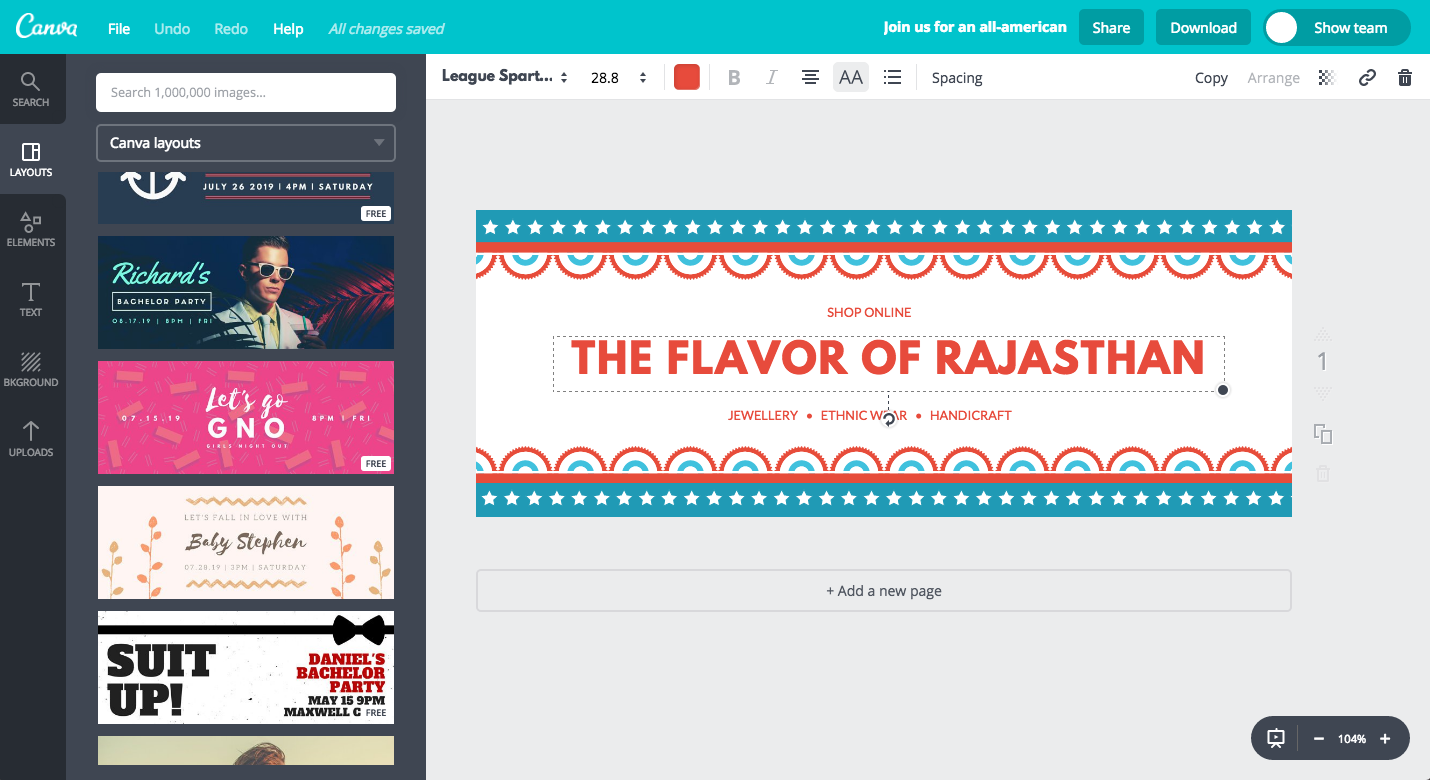Viewport: 1430px width, 780px height.
Task: Toggle bold on the selected text
Action: [x=733, y=77]
